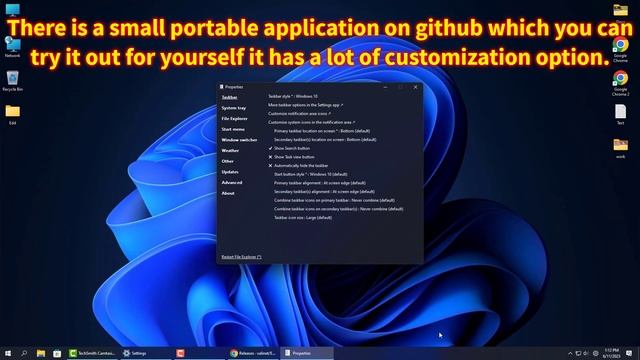Open the Text file on desktop
The width and height of the screenshot is (640, 360).
pos(620,114)
